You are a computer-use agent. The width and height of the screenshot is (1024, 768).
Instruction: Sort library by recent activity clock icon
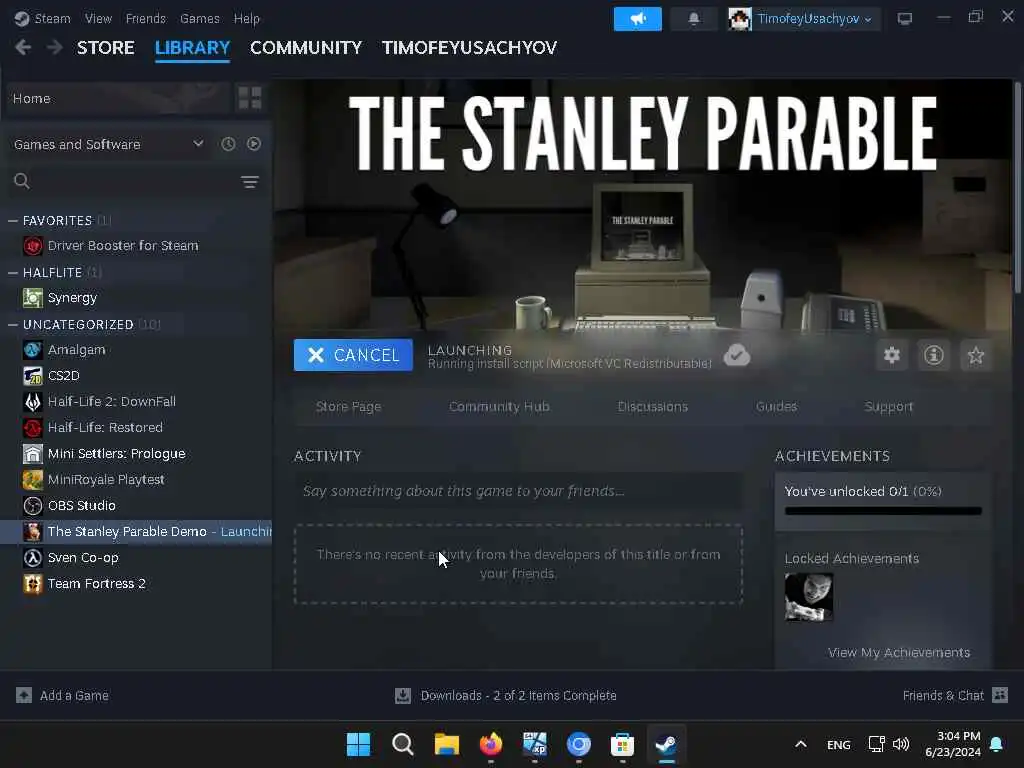click(x=228, y=144)
